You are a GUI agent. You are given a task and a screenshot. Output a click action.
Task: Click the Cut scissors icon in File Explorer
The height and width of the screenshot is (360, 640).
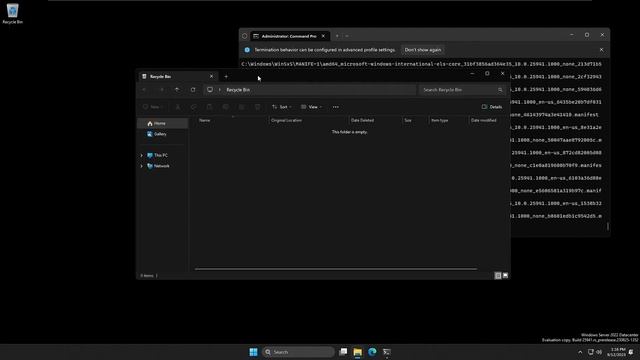click(x=178, y=107)
